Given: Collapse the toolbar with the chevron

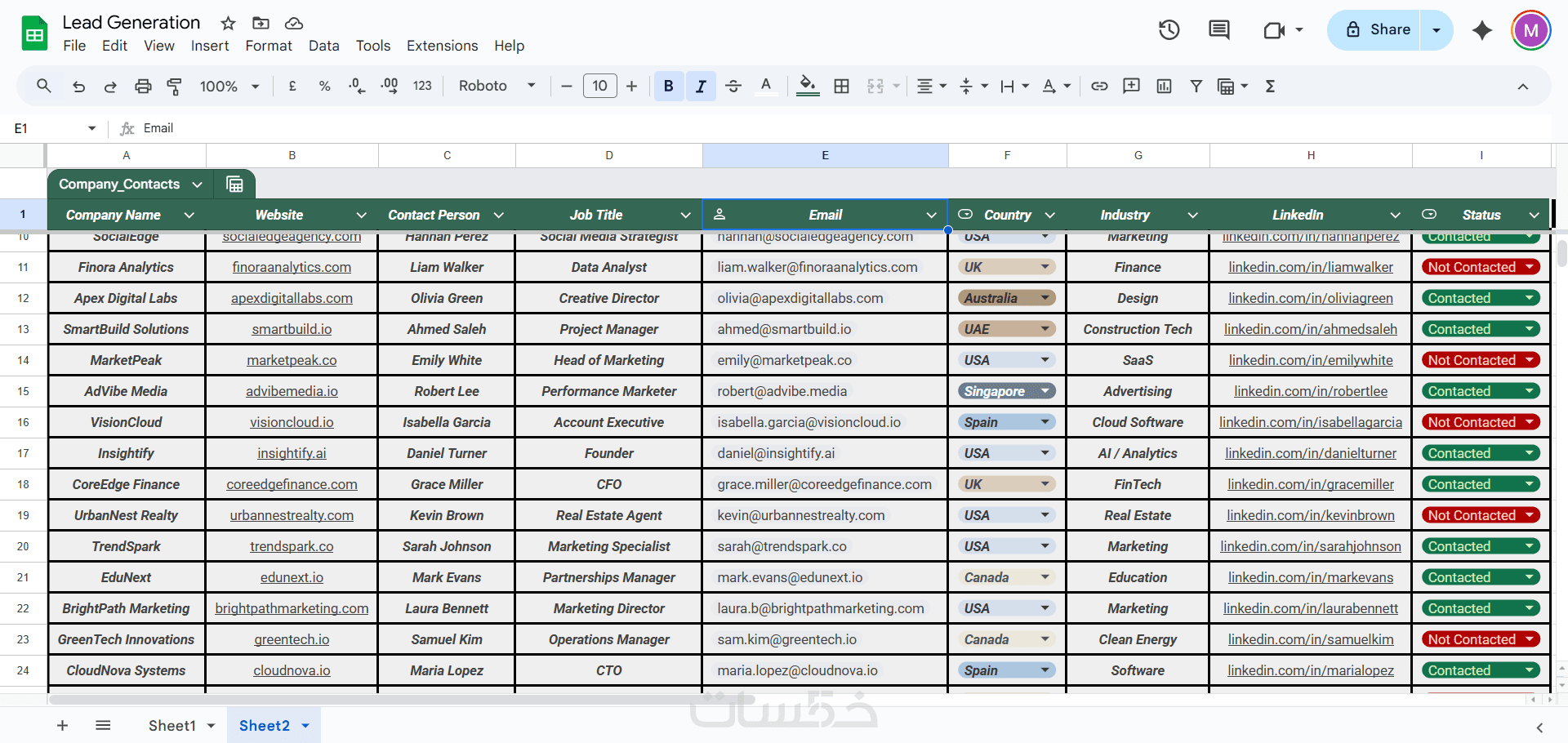Looking at the screenshot, I should tap(1523, 87).
